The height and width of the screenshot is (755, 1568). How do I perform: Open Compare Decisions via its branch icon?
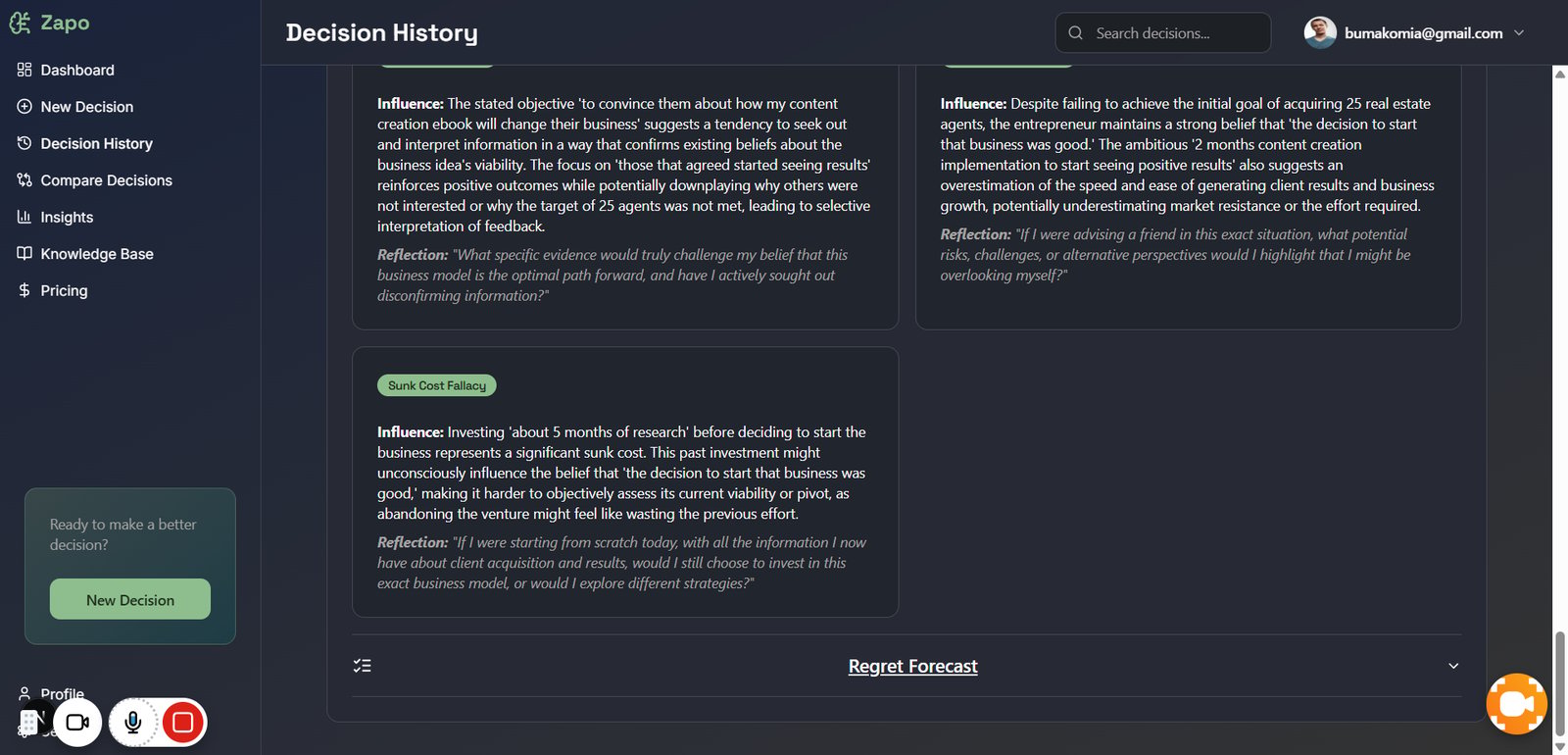click(24, 179)
